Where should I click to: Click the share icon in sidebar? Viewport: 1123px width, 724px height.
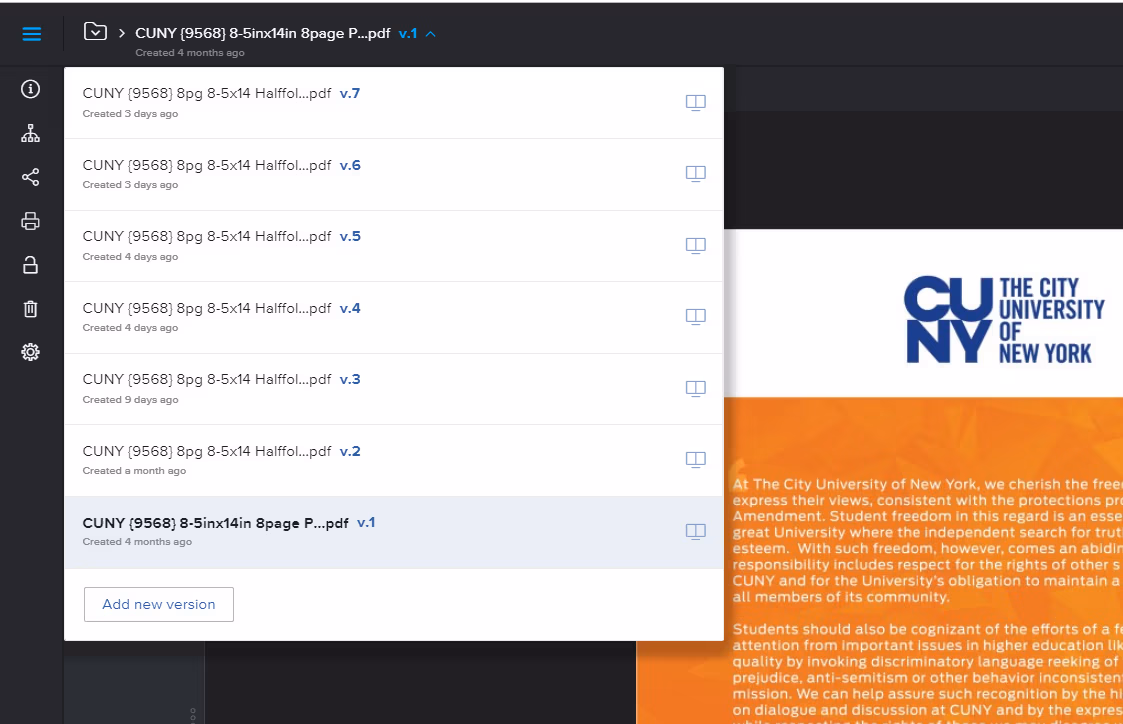pyautogui.click(x=31, y=177)
